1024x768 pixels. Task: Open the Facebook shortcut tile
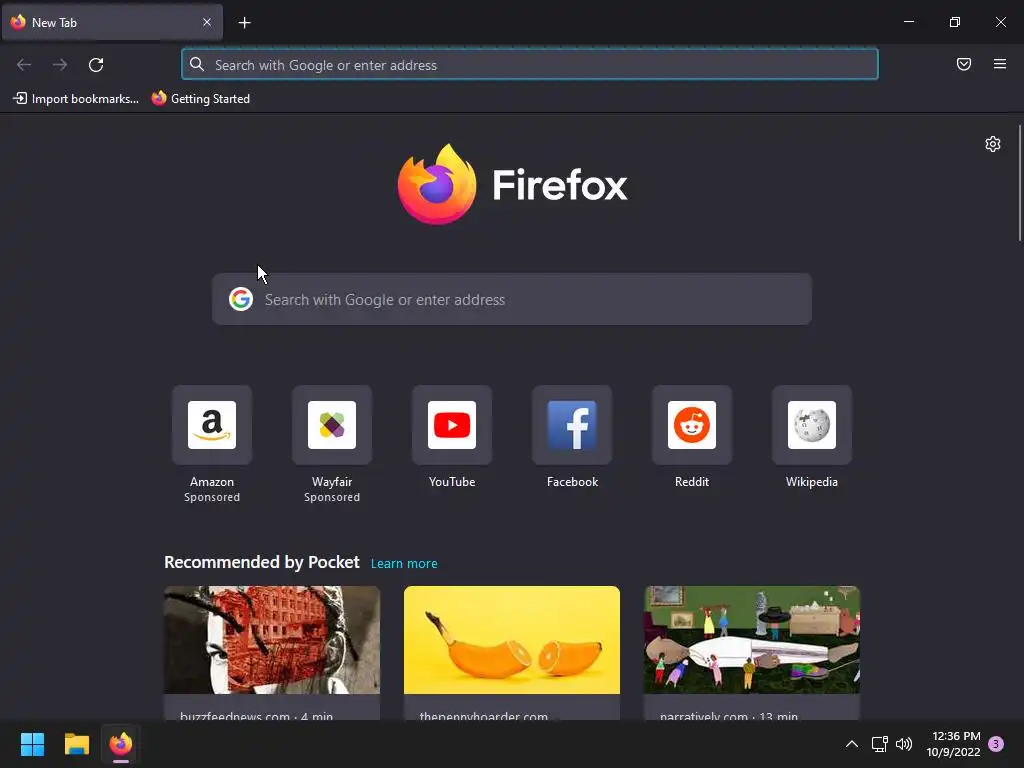[572, 425]
